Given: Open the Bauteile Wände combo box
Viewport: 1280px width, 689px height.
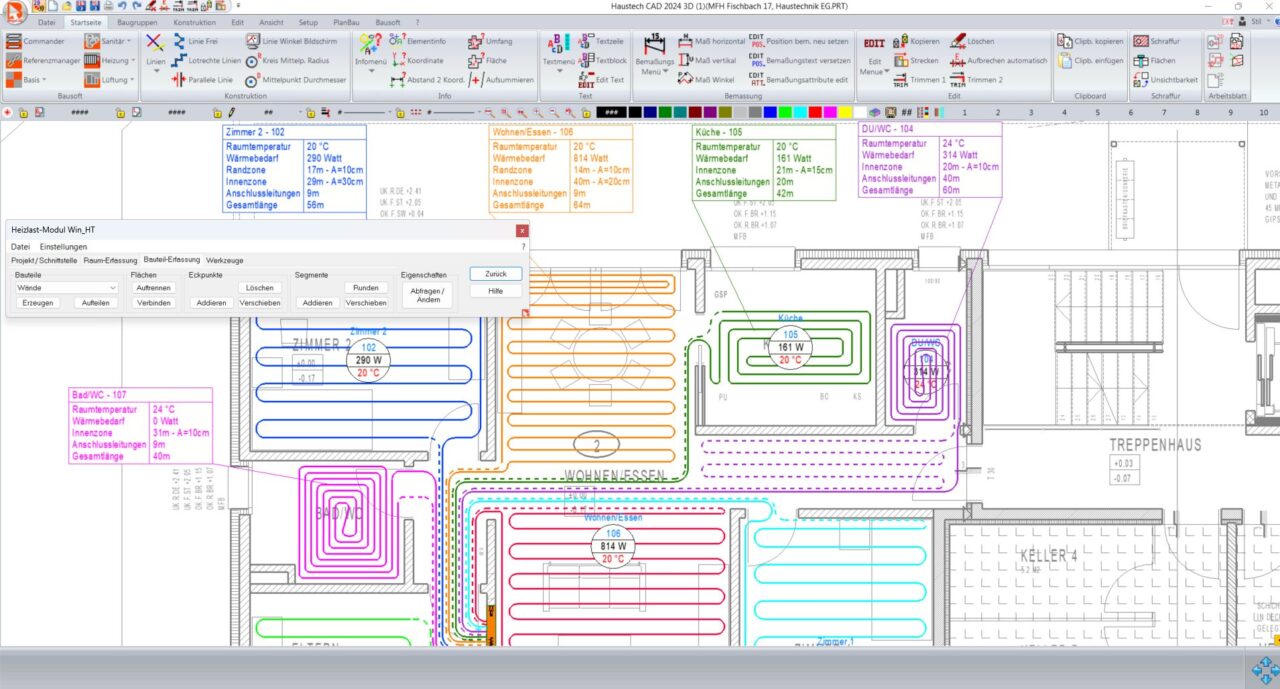Looking at the screenshot, I should coord(67,287).
